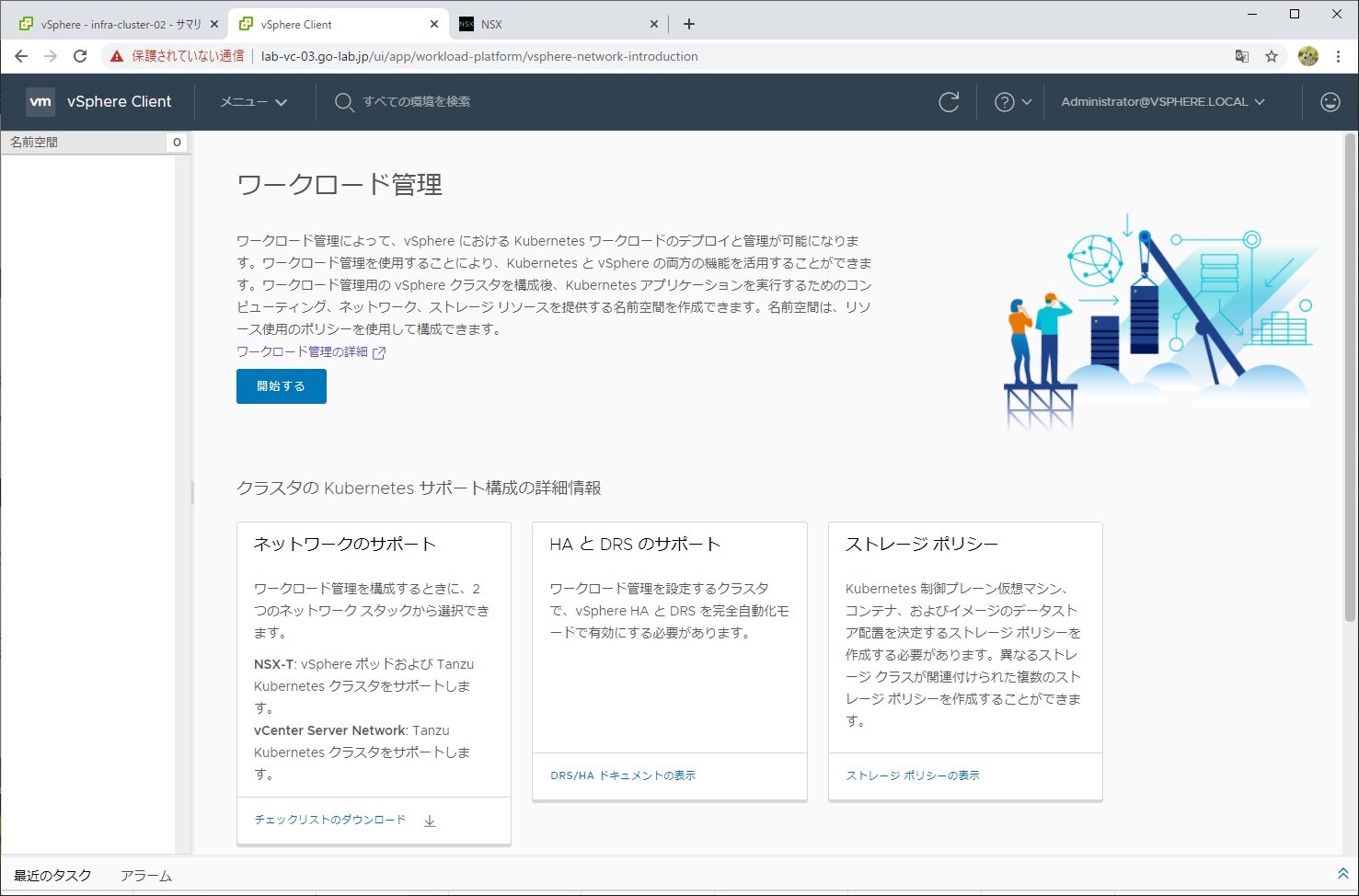Close the NSX tab
Screen dimensions: 1359x896
click(x=654, y=24)
